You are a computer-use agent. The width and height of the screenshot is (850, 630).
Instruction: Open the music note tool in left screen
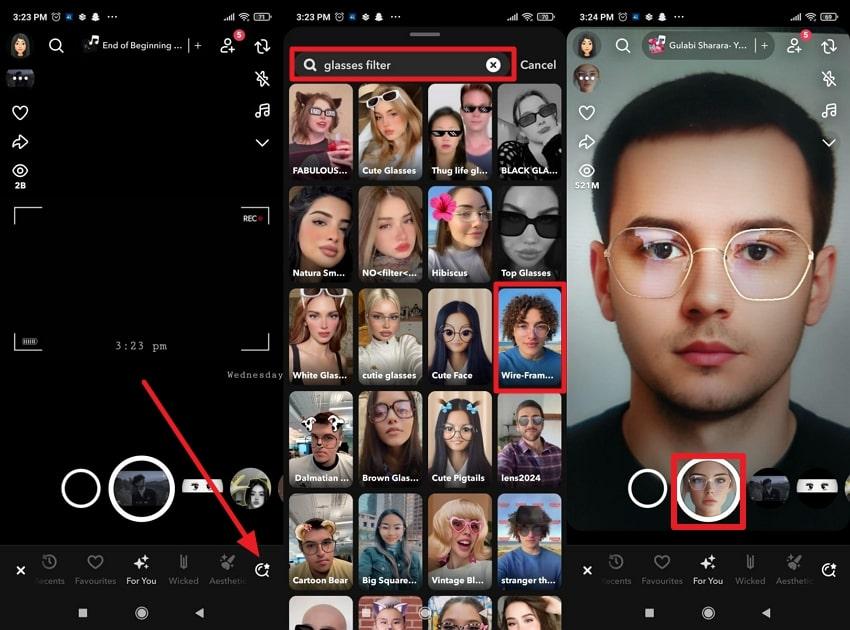(x=262, y=111)
